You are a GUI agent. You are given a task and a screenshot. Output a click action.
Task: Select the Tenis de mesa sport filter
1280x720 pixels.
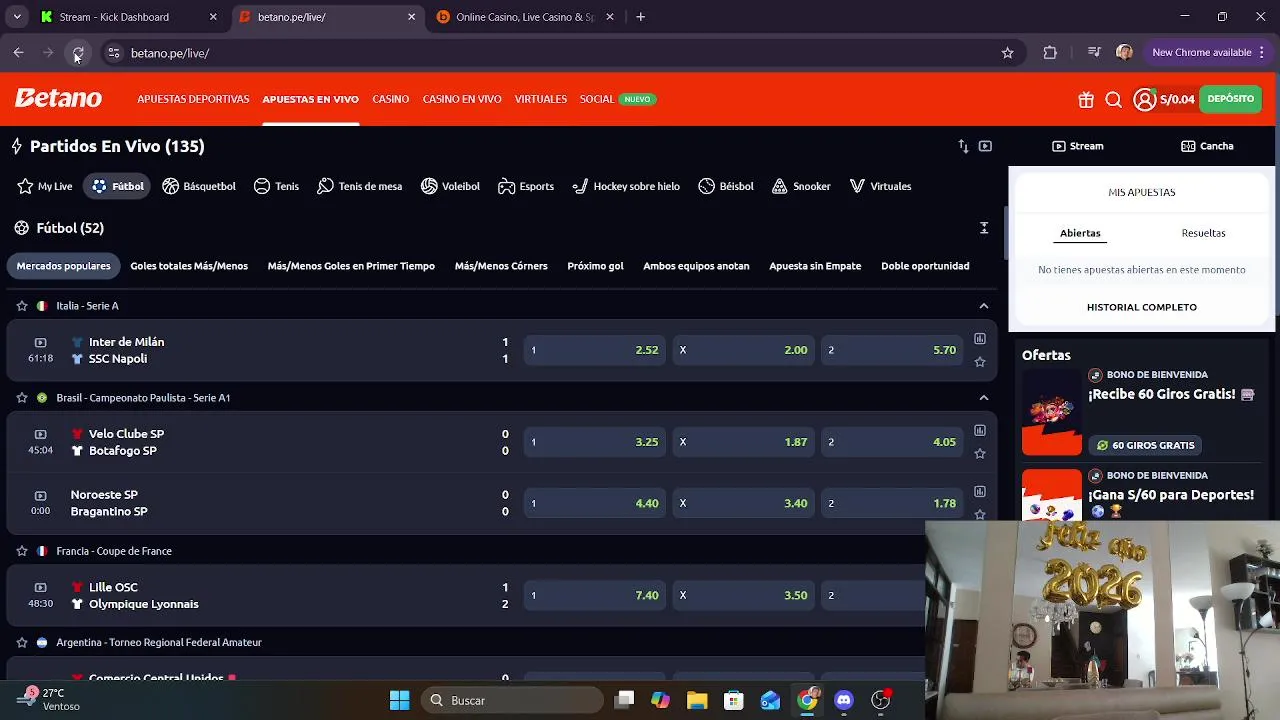[x=360, y=186]
